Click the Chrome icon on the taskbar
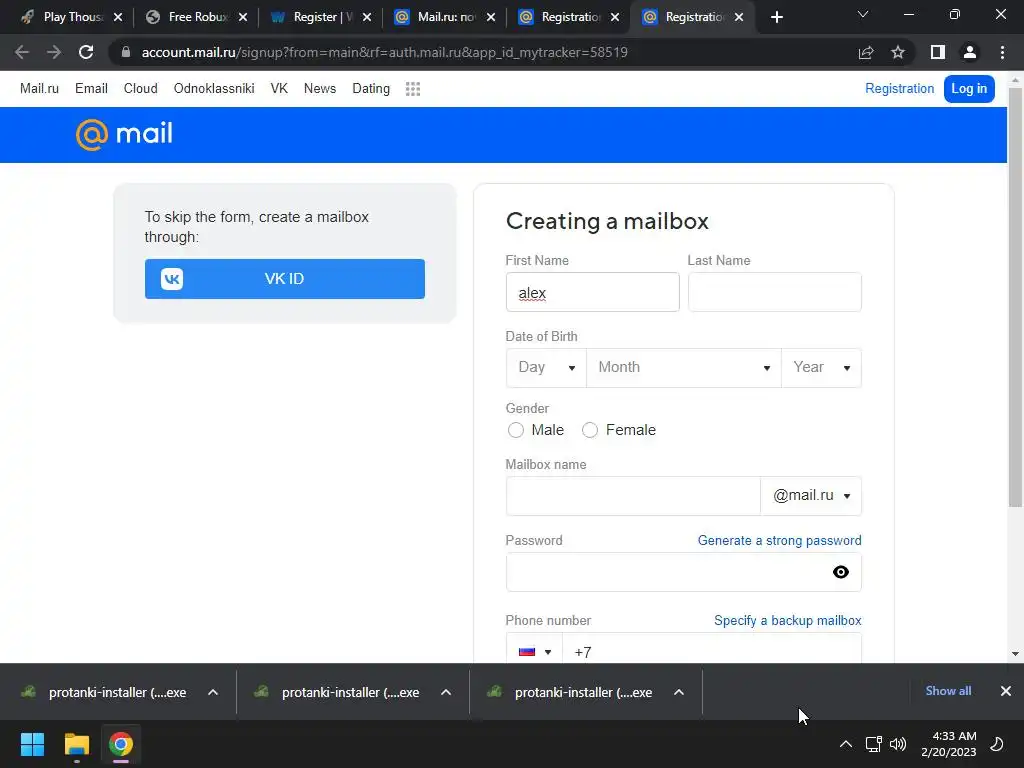 tap(121, 744)
